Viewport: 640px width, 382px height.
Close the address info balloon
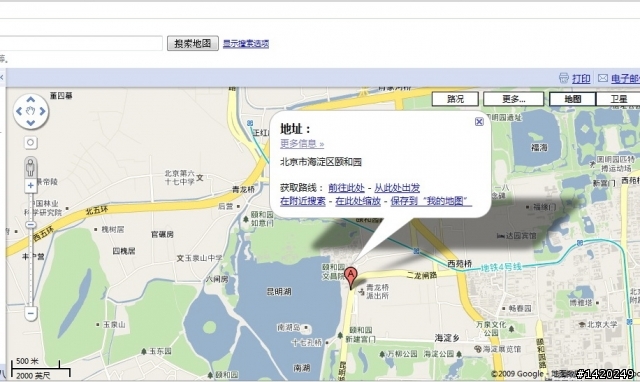pyautogui.click(x=479, y=122)
